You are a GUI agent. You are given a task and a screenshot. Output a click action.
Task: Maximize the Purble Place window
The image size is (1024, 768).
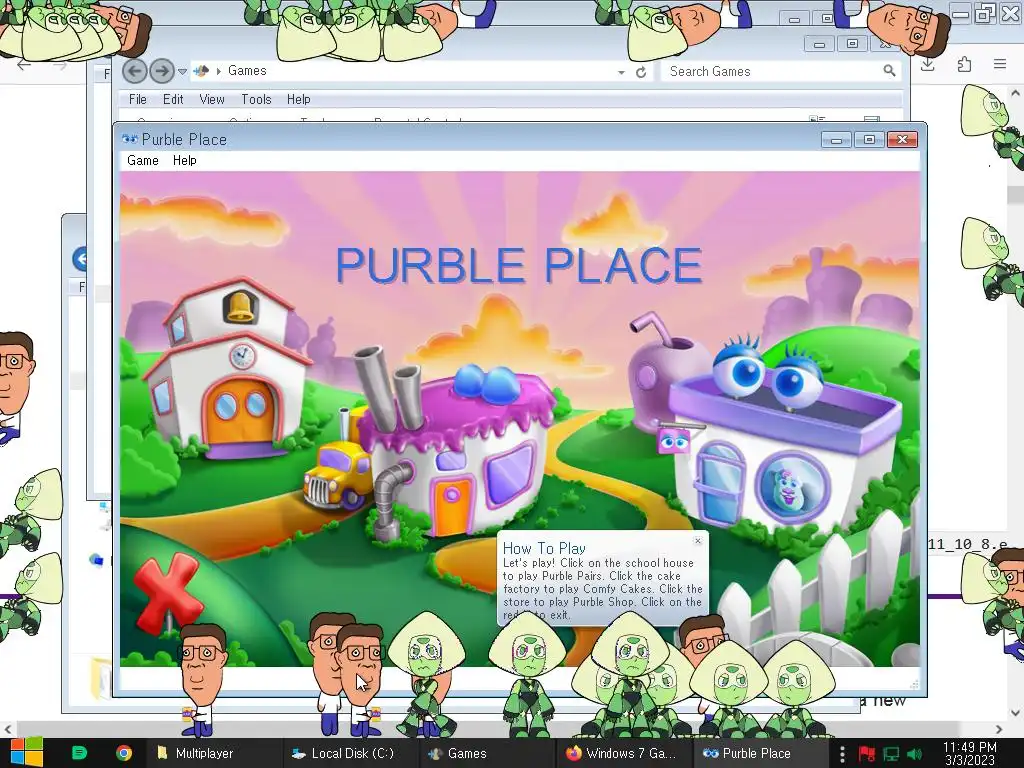coord(869,140)
